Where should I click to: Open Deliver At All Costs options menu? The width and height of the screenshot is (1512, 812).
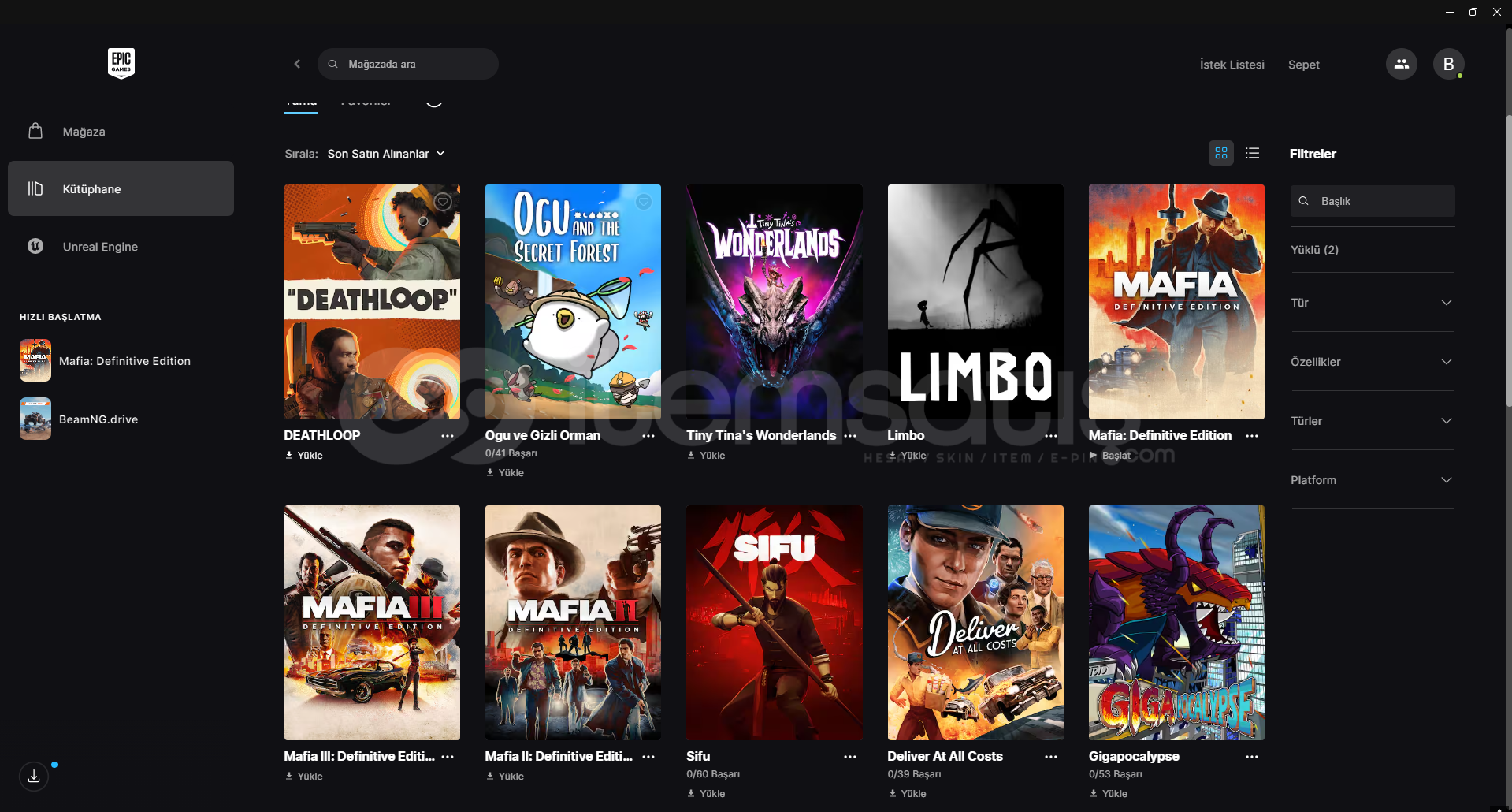(x=1051, y=757)
